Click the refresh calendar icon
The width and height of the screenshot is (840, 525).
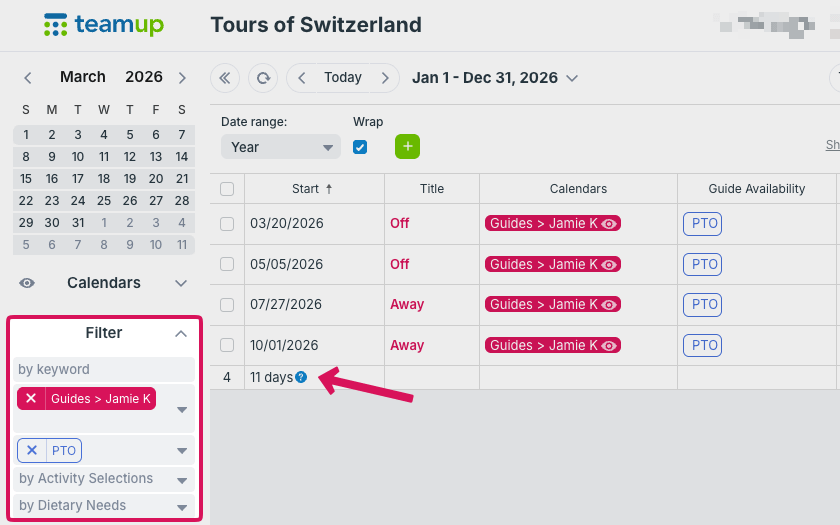pos(263,78)
